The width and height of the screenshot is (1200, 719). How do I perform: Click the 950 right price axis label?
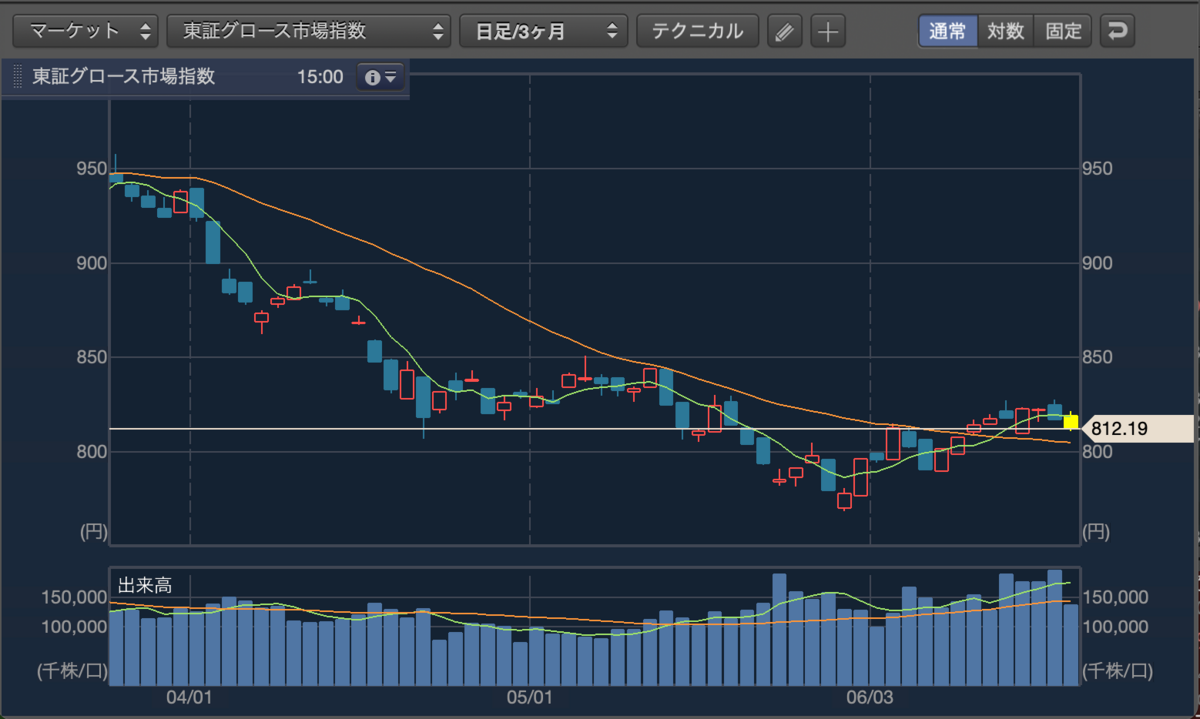(x=1098, y=168)
